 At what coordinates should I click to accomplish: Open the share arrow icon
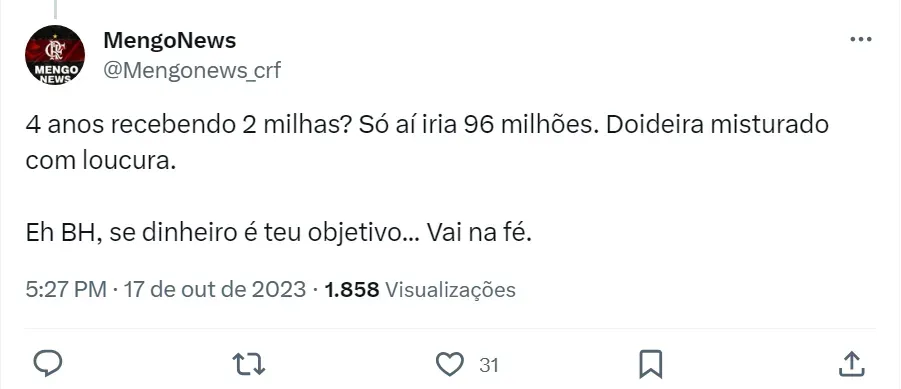(852, 363)
